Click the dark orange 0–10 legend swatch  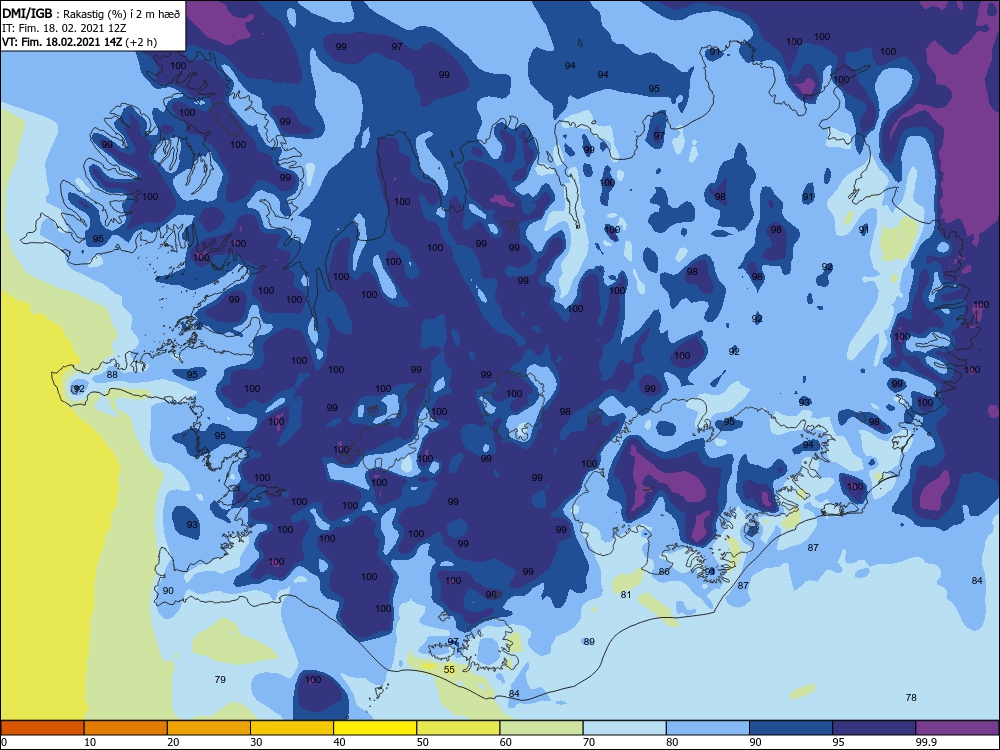click(x=43, y=728)
